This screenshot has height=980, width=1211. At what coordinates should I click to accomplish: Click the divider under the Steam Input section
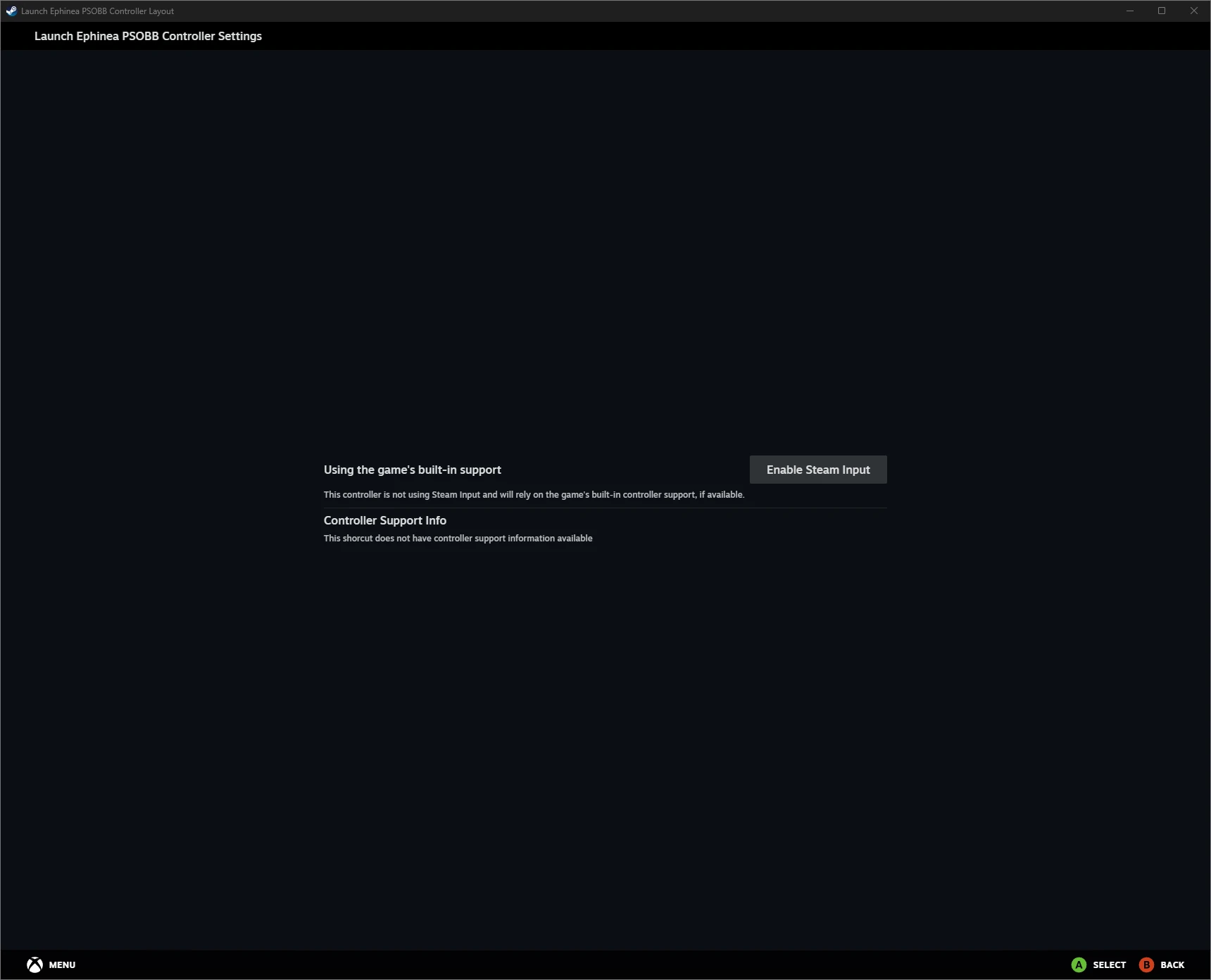[605, 508]
